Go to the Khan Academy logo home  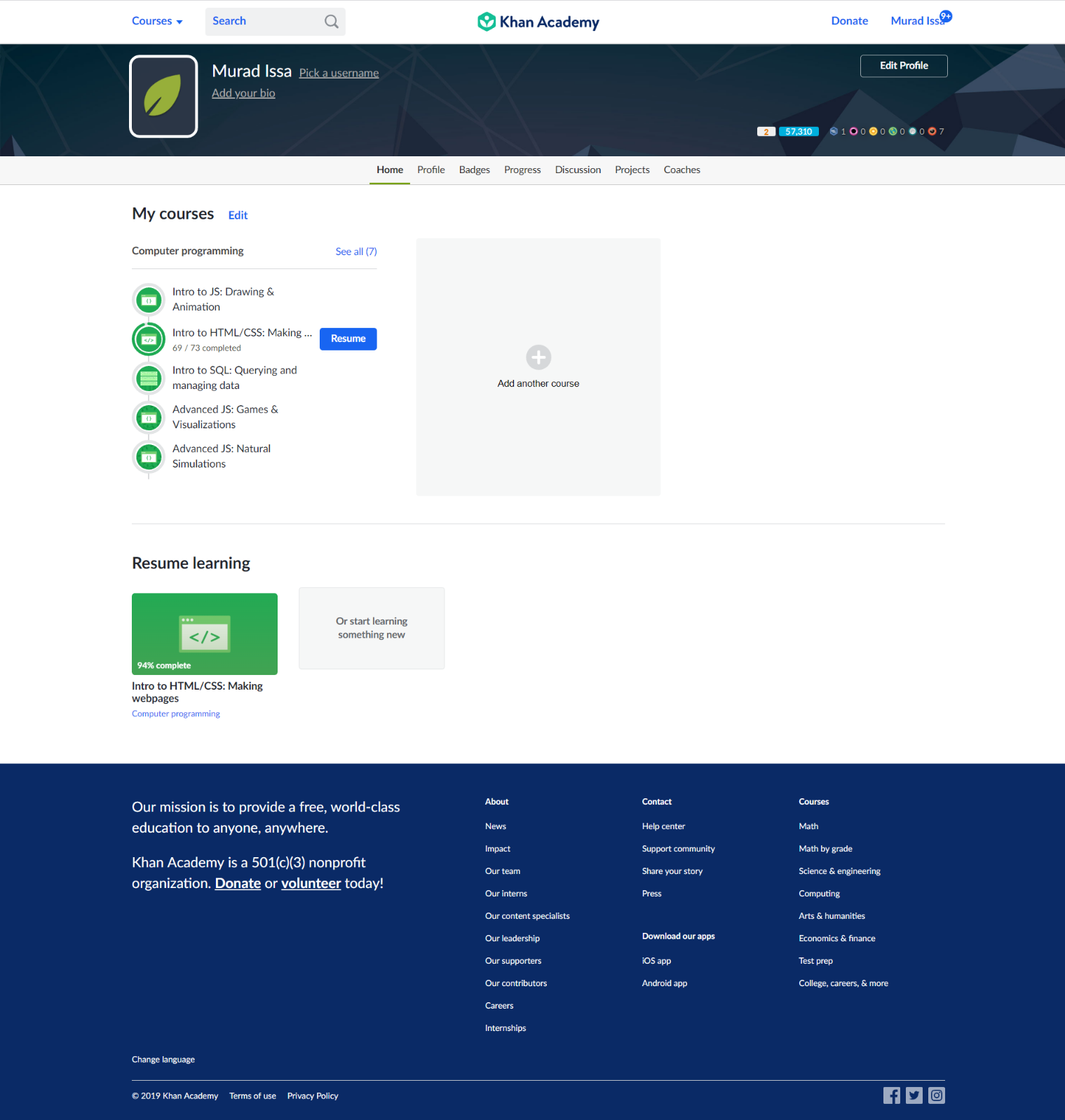(x=538, y=22)
